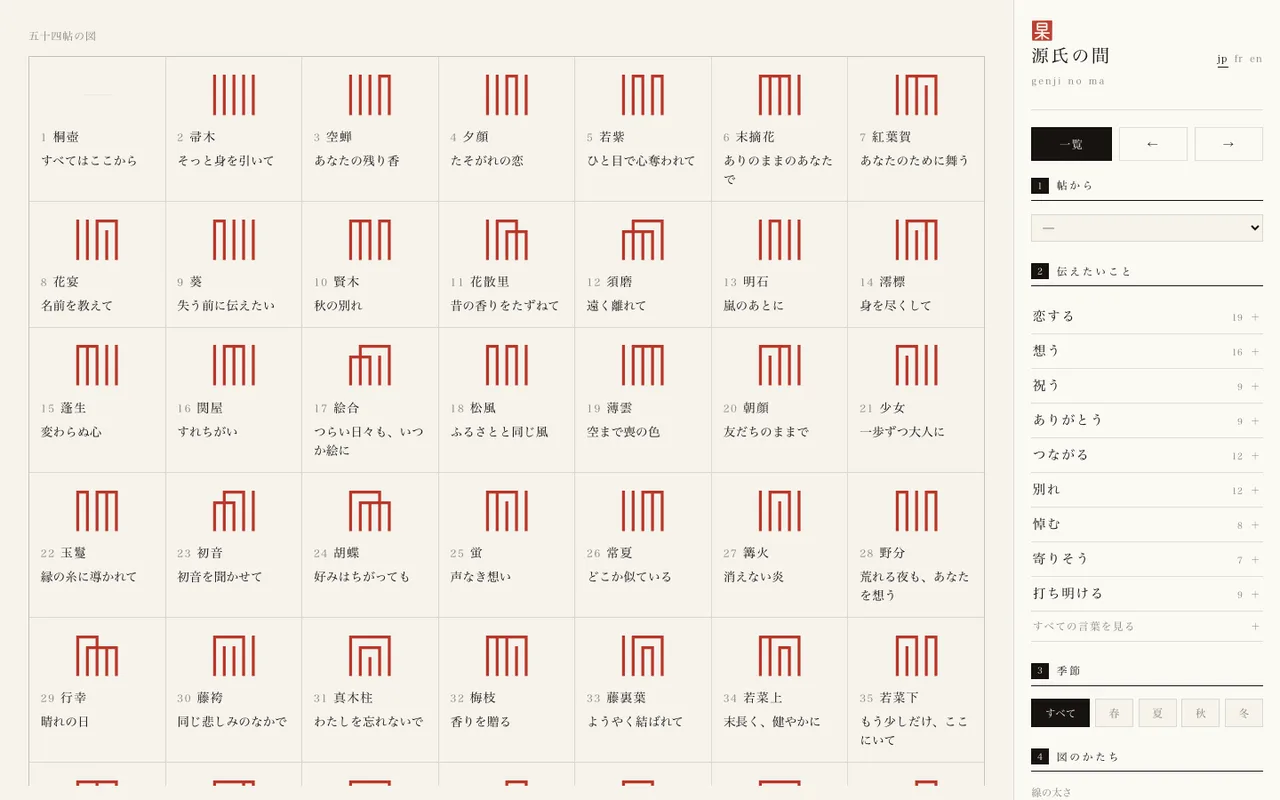1280x800 pixels.
Task: Click the Genji-mon crest above 松風
Action: [506, 365]
